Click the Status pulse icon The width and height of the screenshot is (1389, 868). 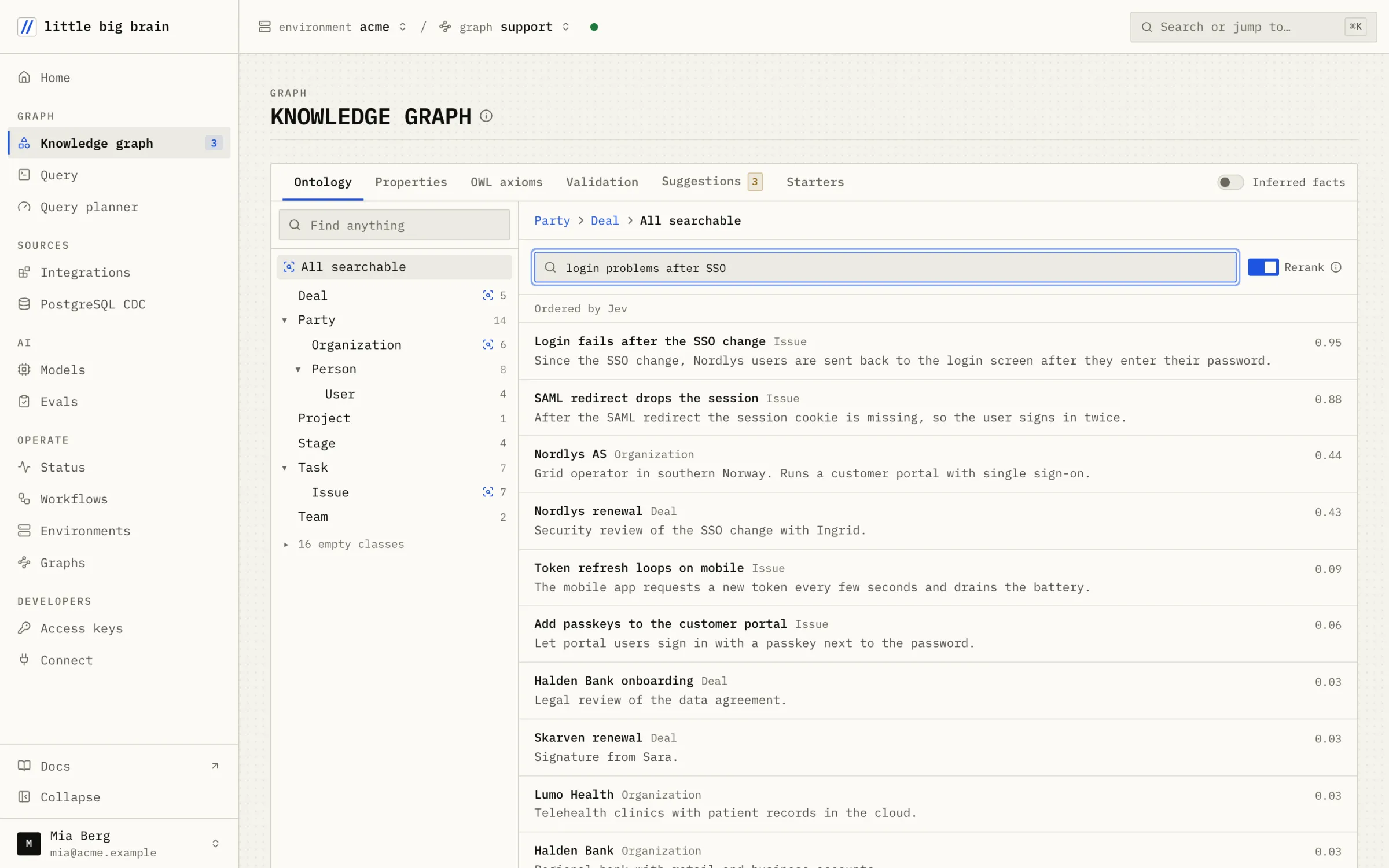[24, 466]
